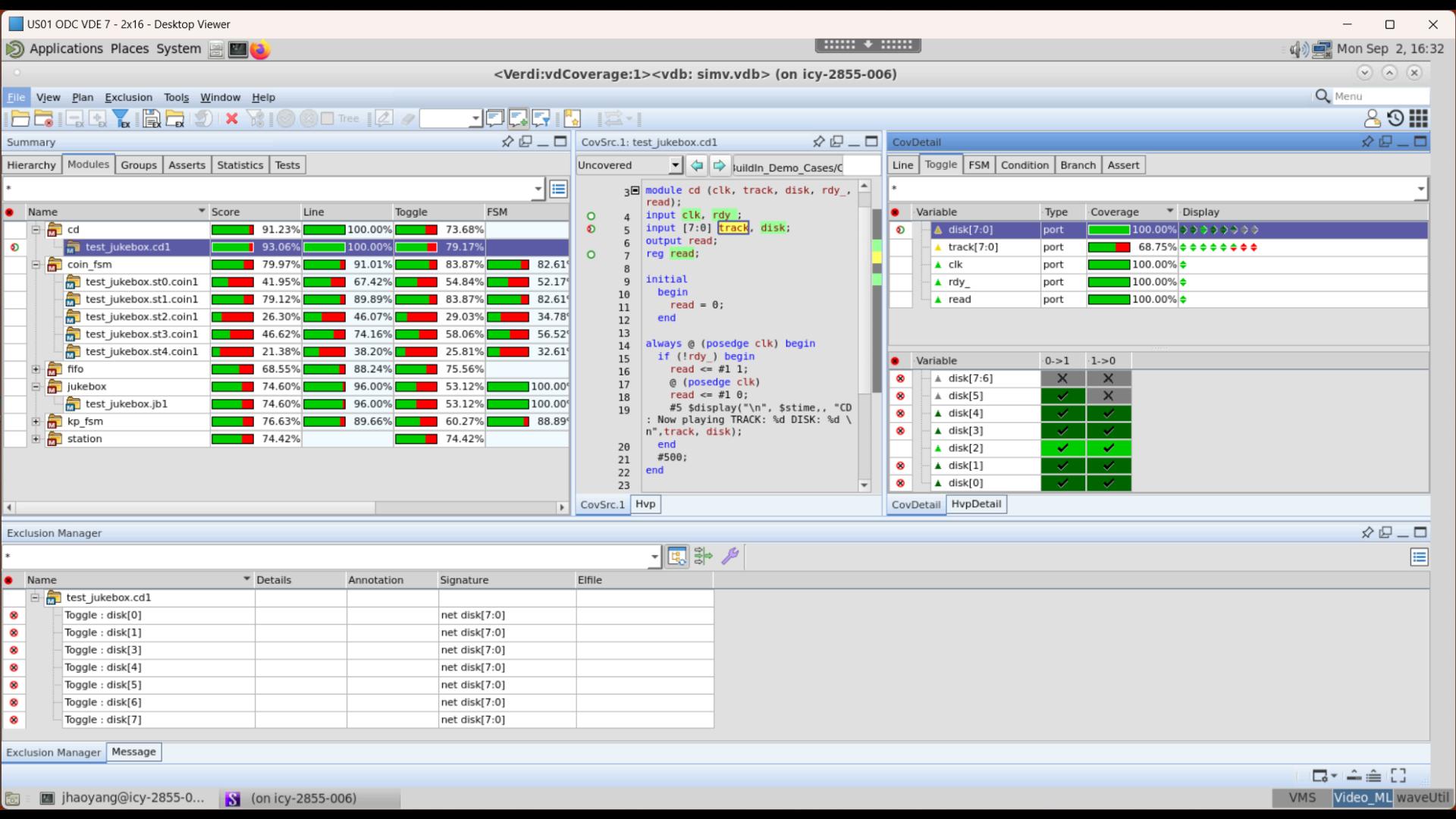
Task: Expand the fifo tree node
Action: click(36, 369)
